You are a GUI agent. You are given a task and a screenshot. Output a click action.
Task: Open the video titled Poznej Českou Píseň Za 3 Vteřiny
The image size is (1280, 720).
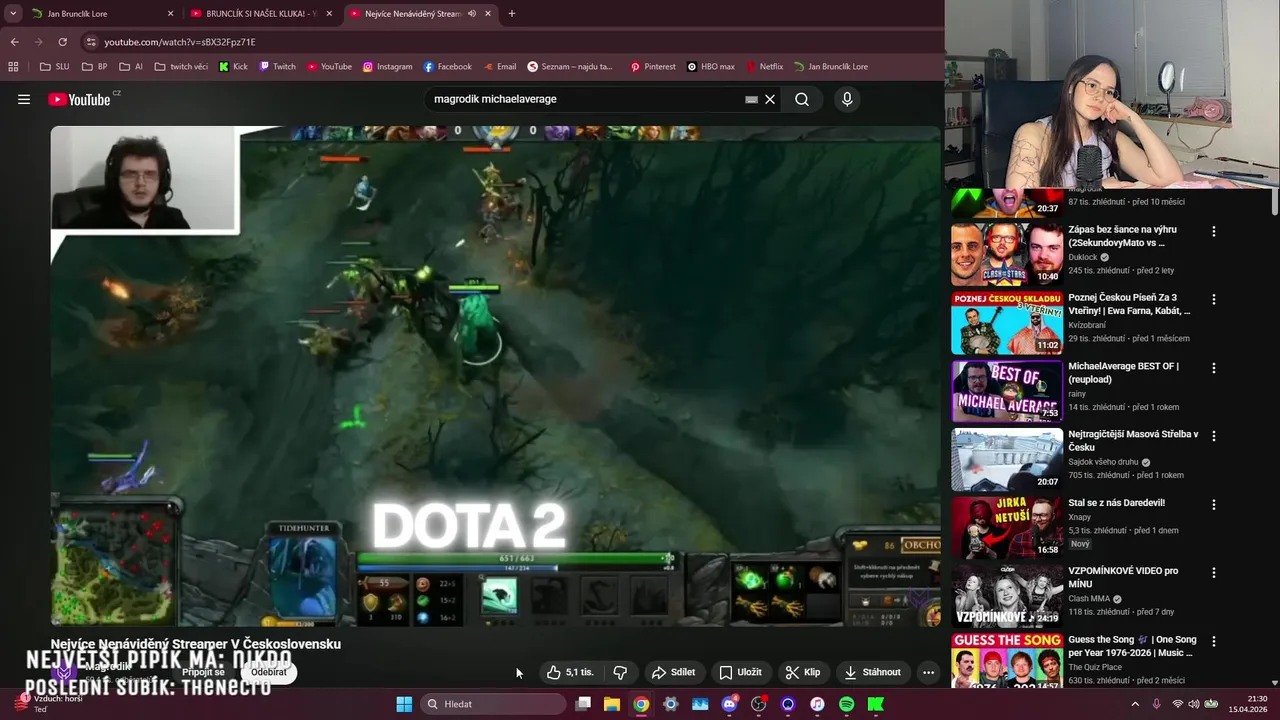point(1129,304)
